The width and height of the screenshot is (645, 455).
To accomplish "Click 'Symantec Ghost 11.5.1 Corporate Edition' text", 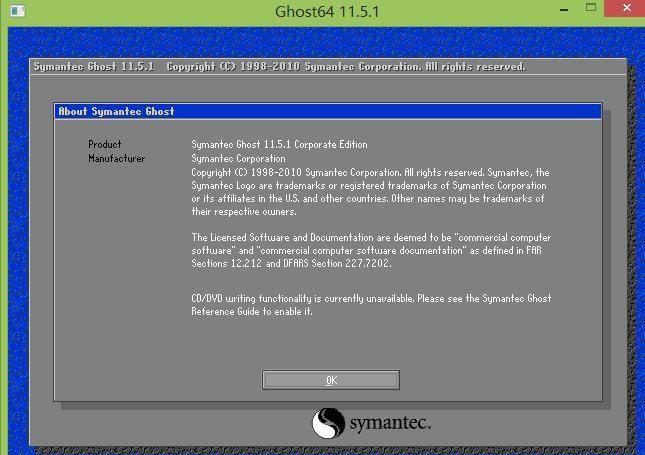I will point(279,144).
